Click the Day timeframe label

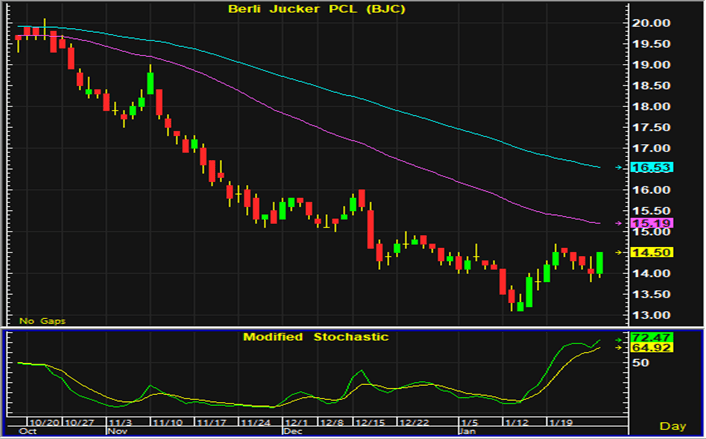679,428
